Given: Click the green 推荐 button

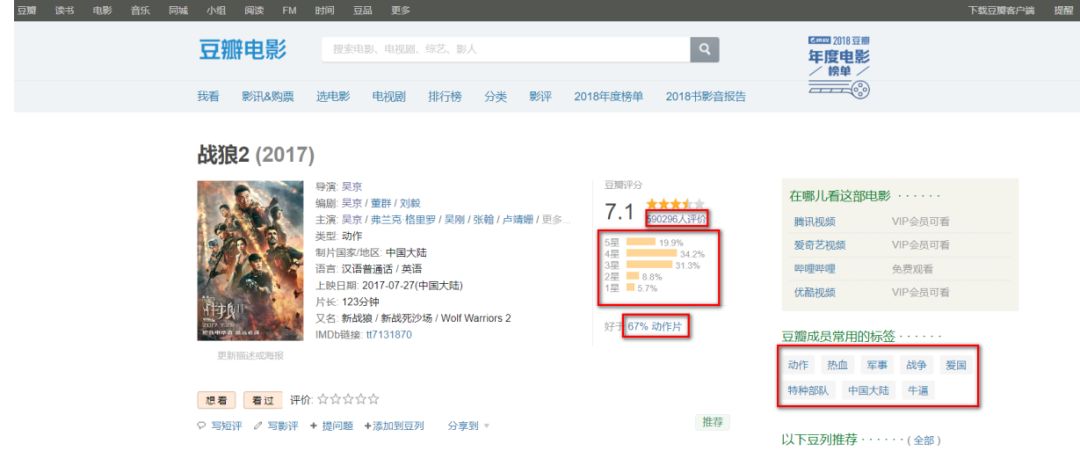Looking at the screenshot, I should click(712, 423).
